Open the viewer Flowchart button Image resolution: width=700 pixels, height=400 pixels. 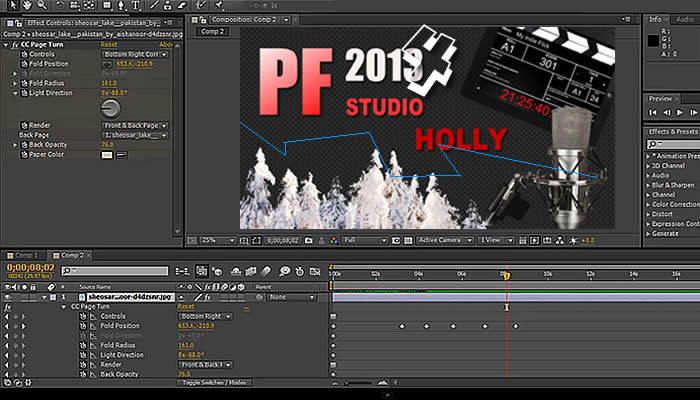(560, 241)
